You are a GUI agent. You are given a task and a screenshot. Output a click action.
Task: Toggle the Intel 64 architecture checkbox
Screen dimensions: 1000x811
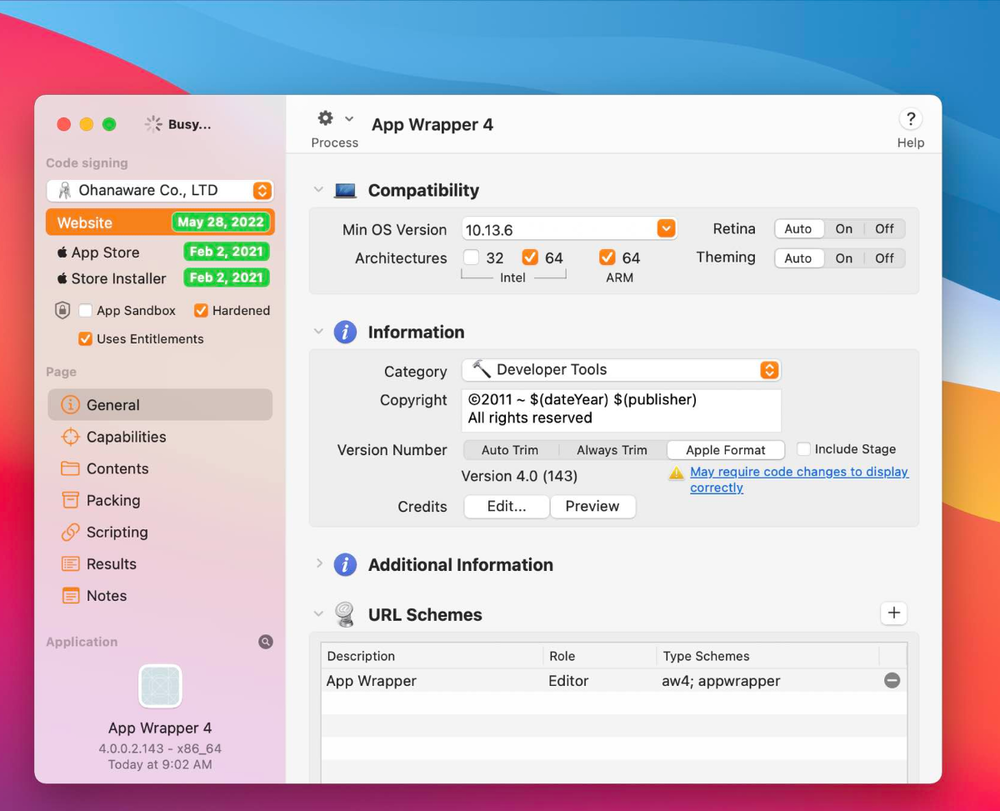coord(529,258)
